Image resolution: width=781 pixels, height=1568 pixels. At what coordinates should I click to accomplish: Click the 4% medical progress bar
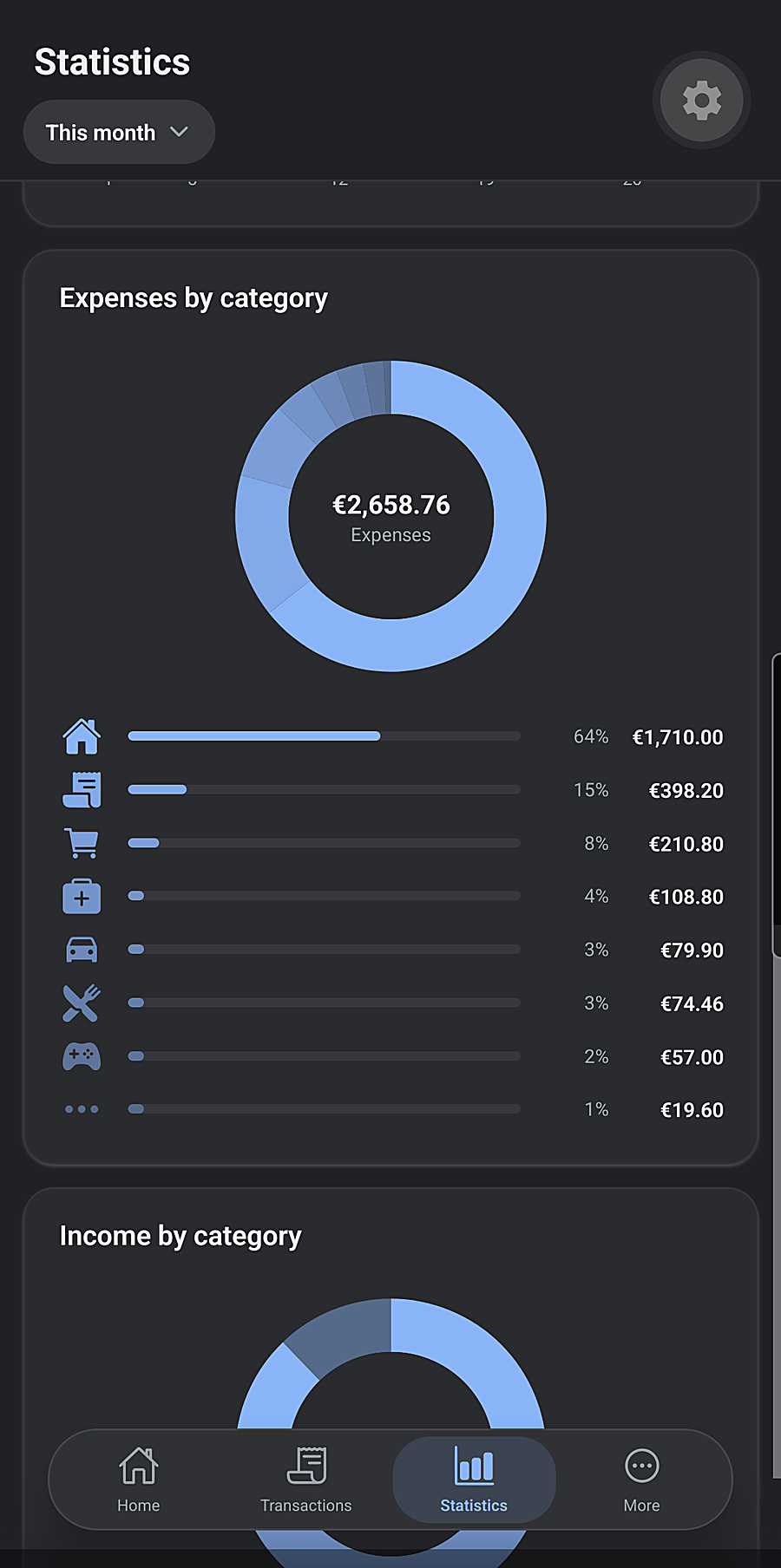pos(324,896)
